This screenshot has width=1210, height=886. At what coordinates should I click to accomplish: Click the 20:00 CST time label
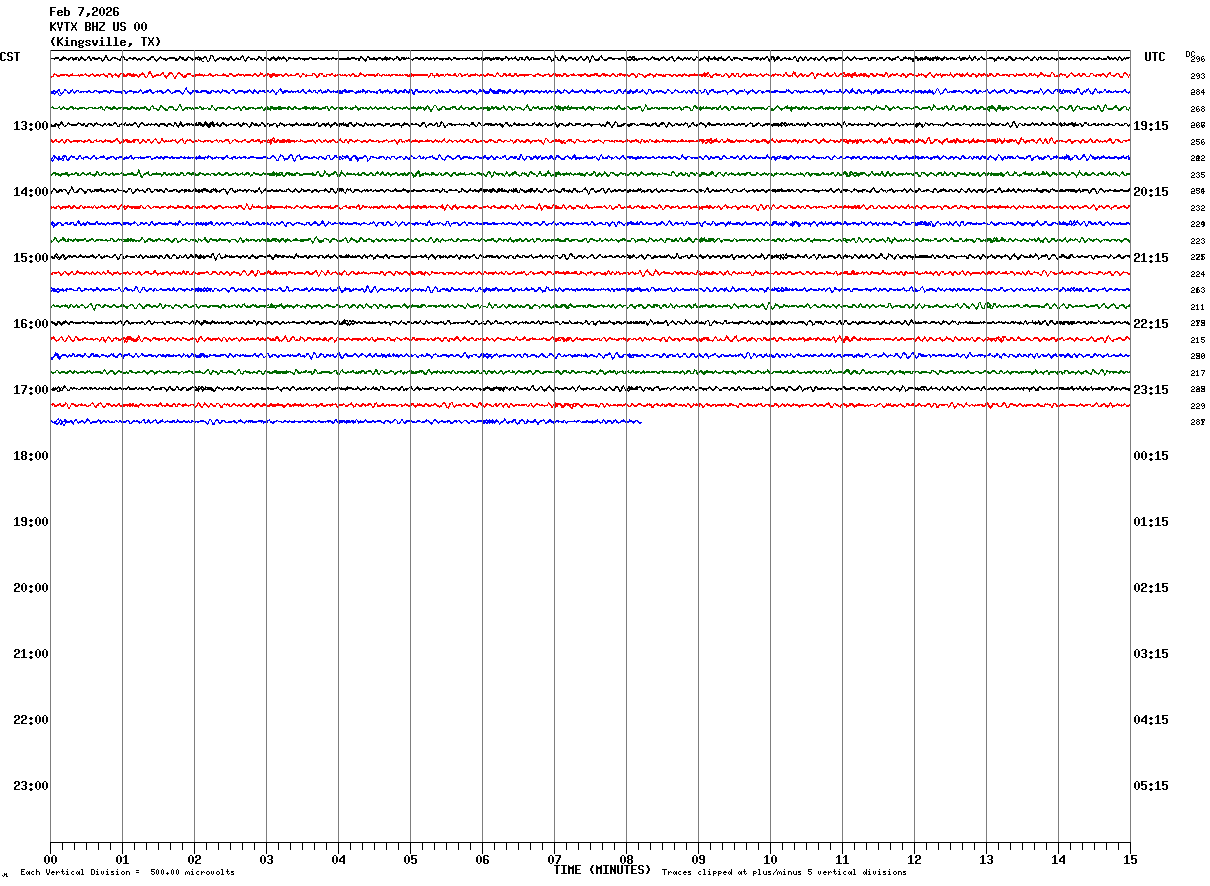point(31,588)
